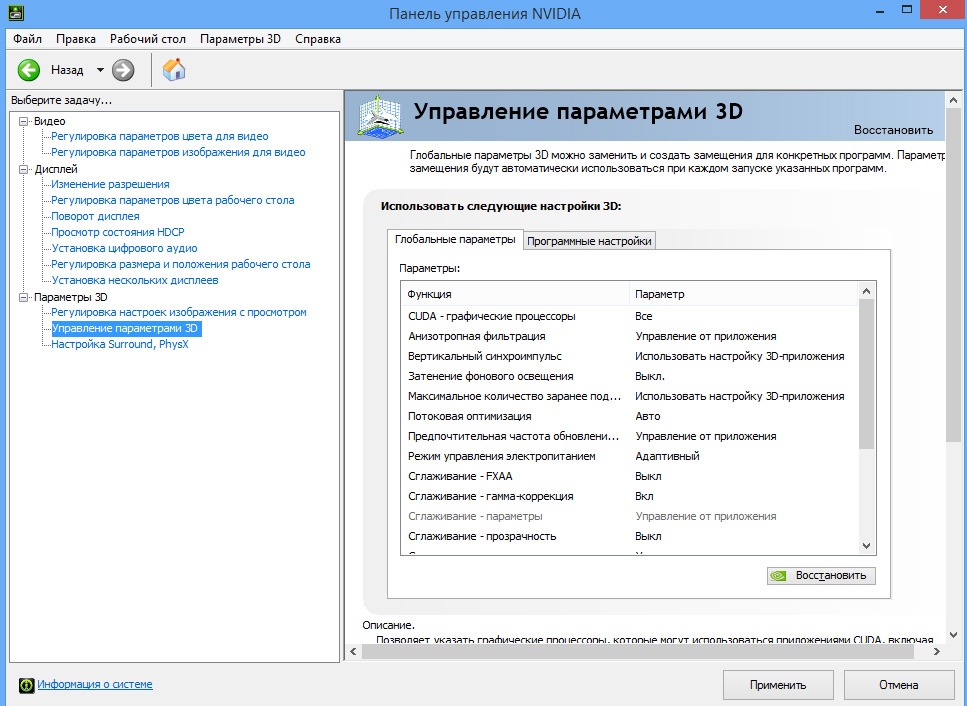The width and height of the screenshot is (967, 706).
Task: Select the Сглаживание - FXAA row
Action: click(629, 476)
